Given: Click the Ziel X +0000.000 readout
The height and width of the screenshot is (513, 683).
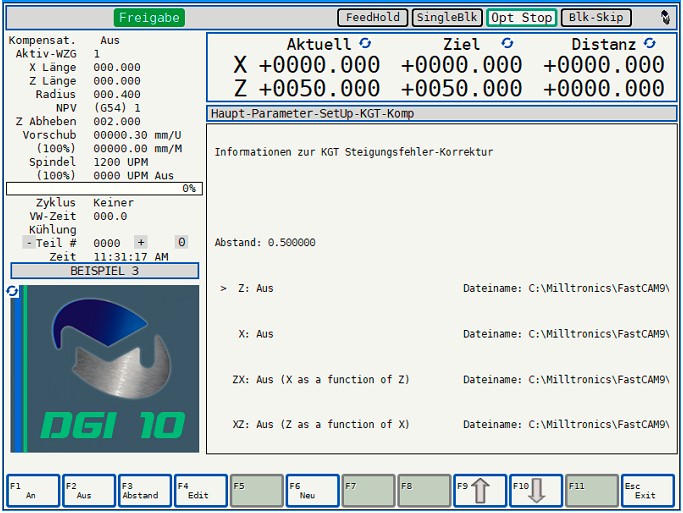Looking at the screenshot, I should point(461,65).
